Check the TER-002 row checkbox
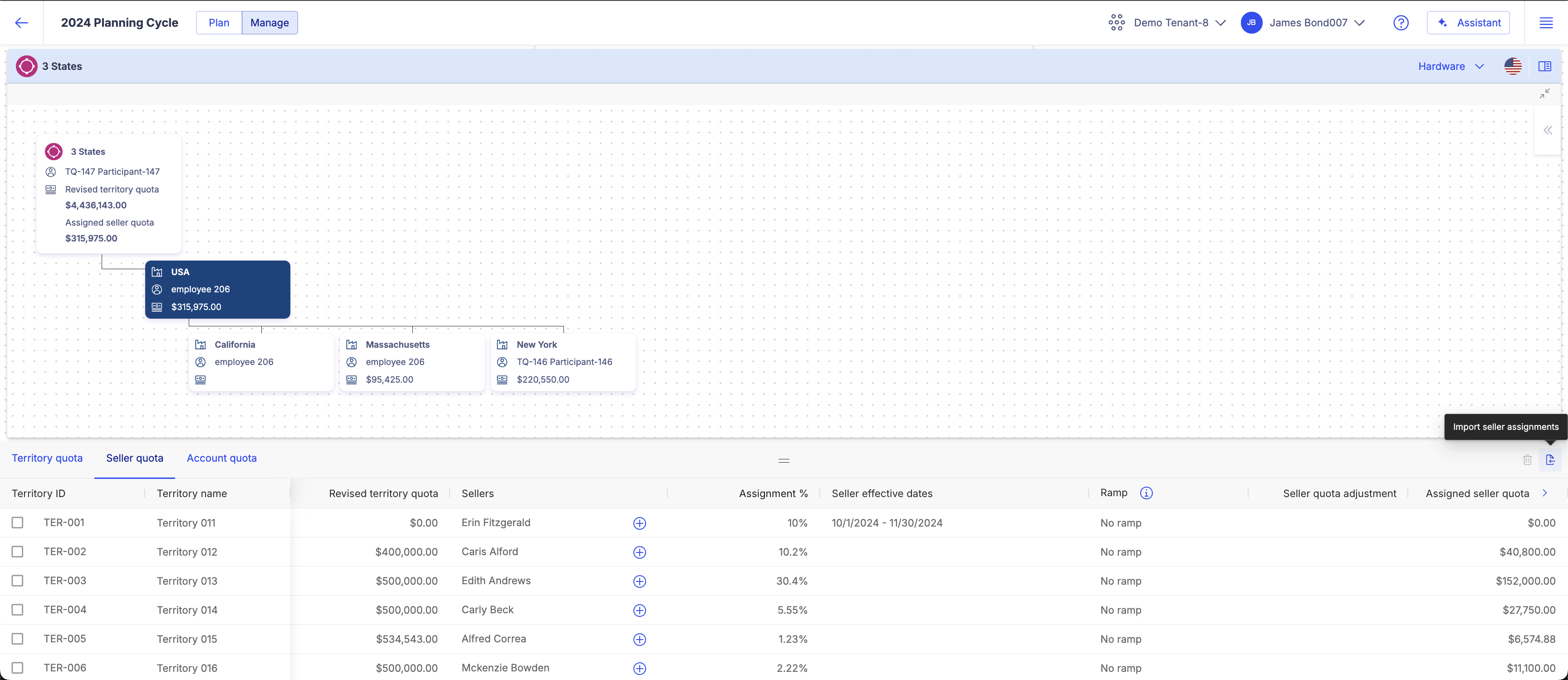The height and width of the screenshot is (680, 1568). [x=17, y=552]
